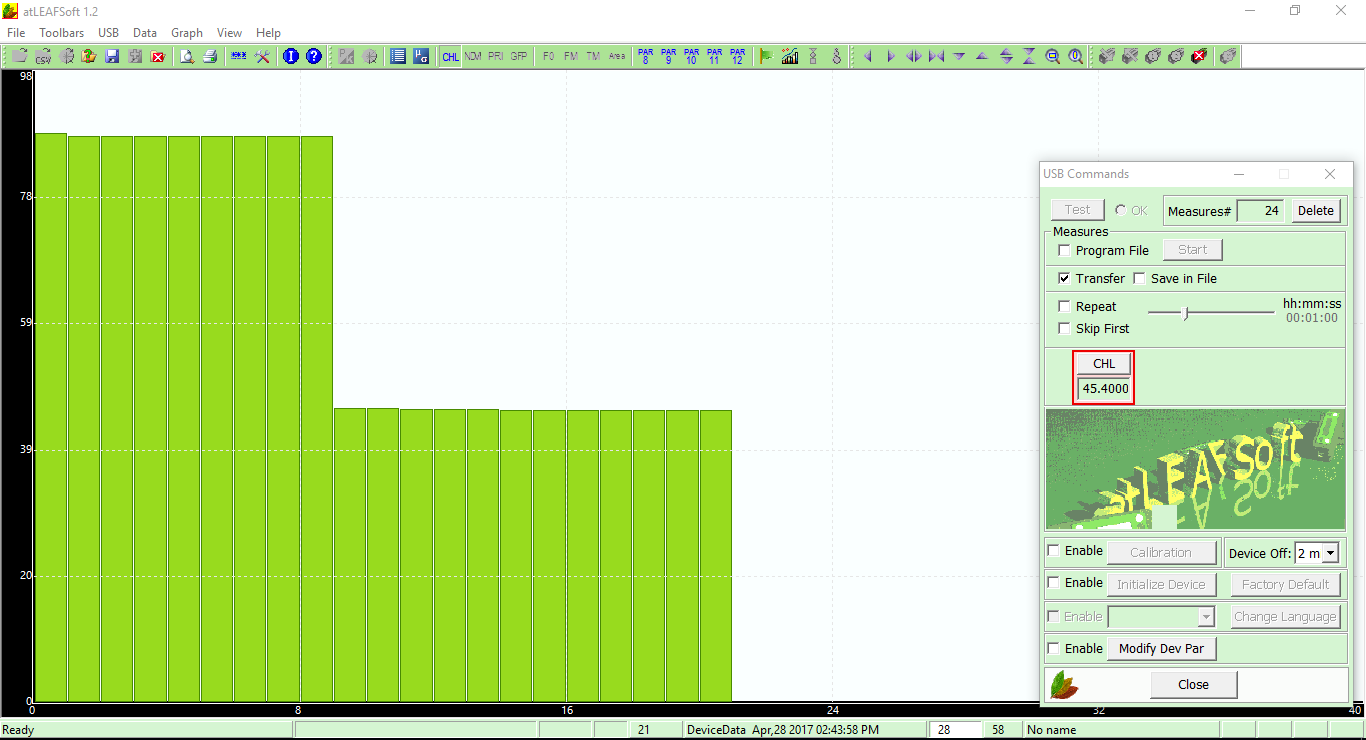Enable the Repeat checkbox
Screen dimensions: 1366x740
tap(1064, 307)
